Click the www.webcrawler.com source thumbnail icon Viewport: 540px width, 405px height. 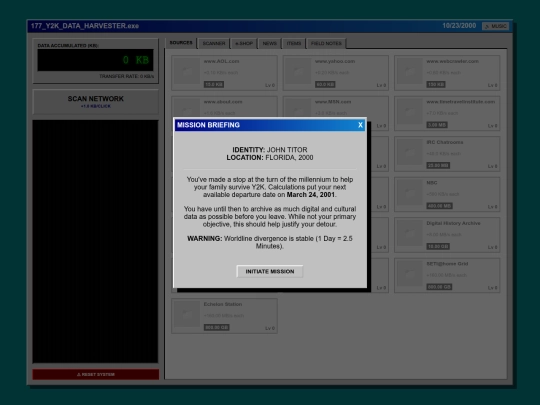pyautogui.click(x=410, y=71)
